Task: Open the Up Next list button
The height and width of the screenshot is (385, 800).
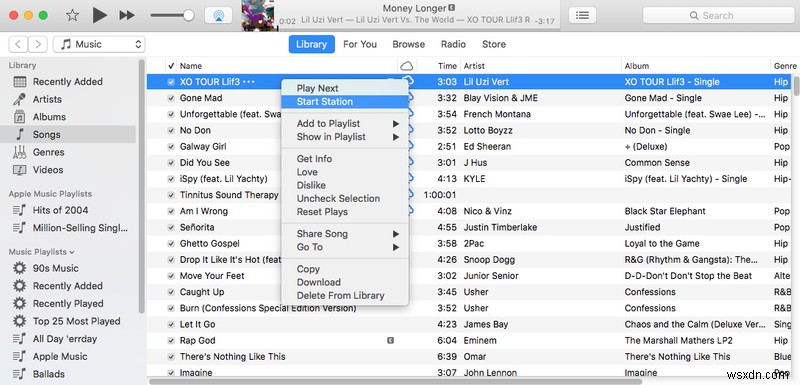Action: tap(582, 15)
